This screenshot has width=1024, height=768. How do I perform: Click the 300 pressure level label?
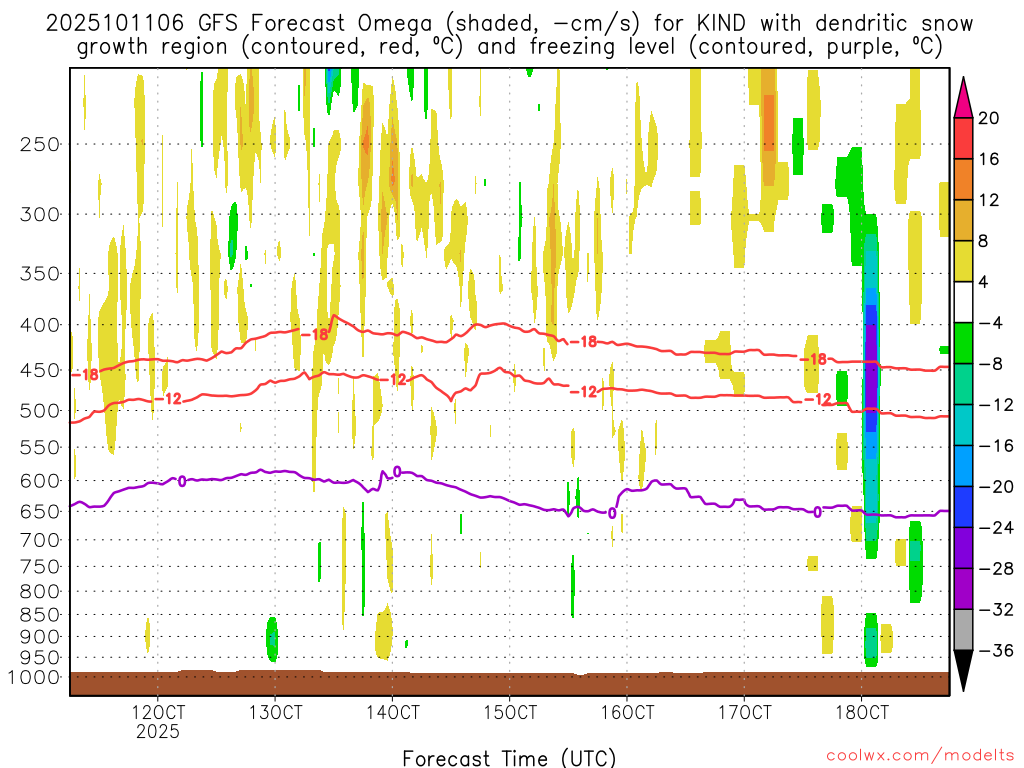40,214
